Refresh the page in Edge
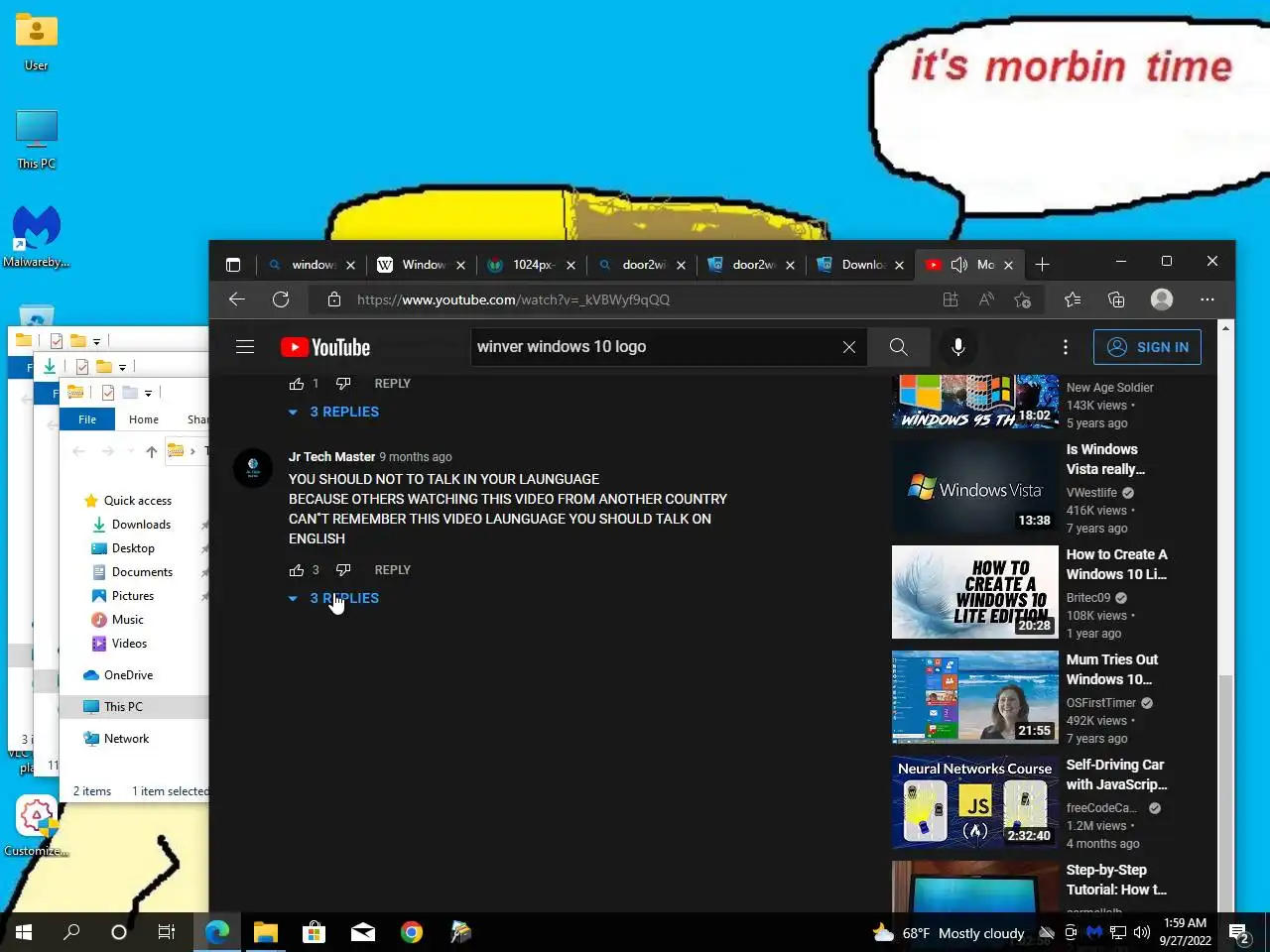The width and height of the screenshot is (1270, 952). 281,299
